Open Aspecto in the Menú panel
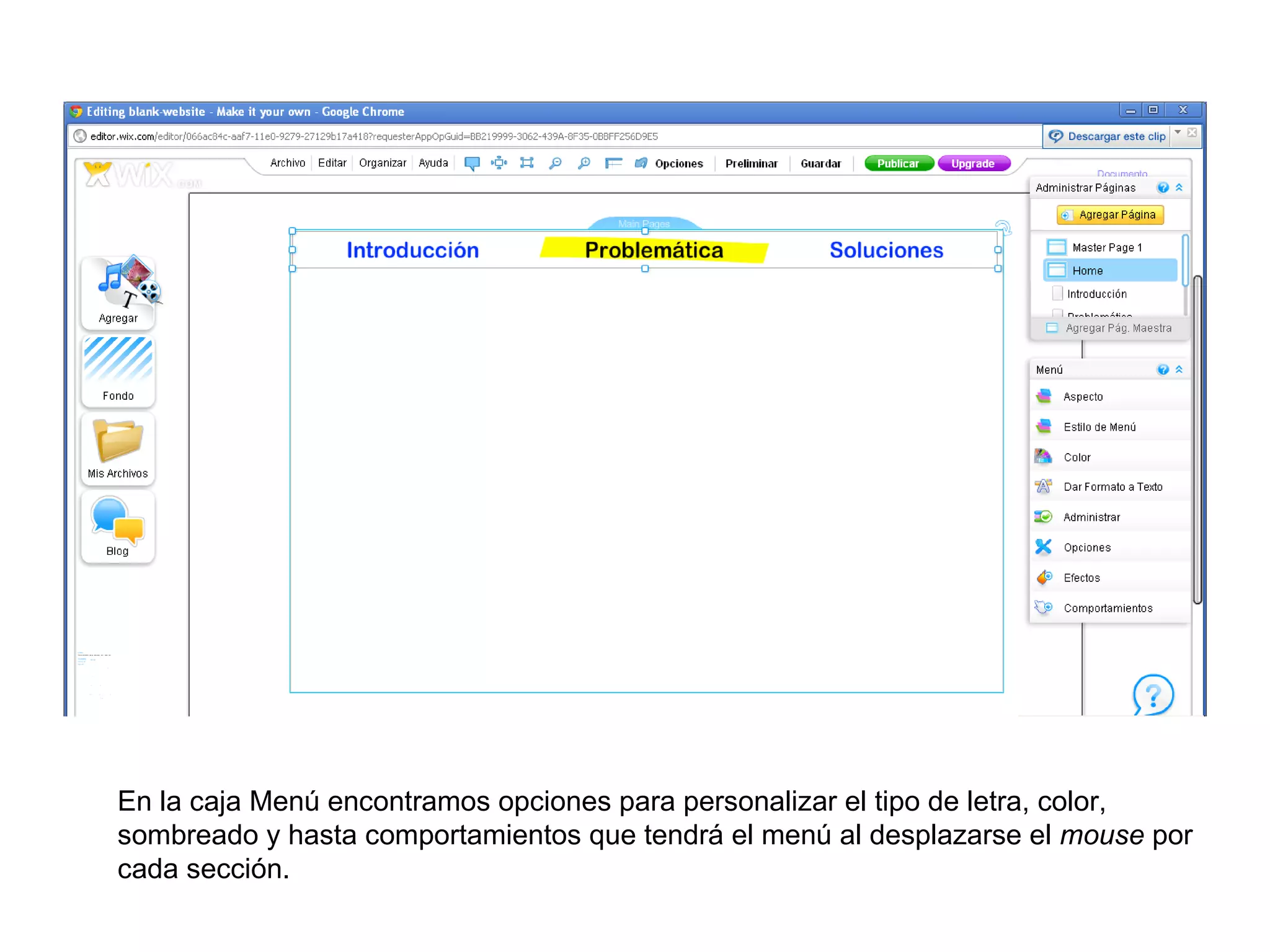Screen dimensions: 1270x952 (x=1109, y=397)
